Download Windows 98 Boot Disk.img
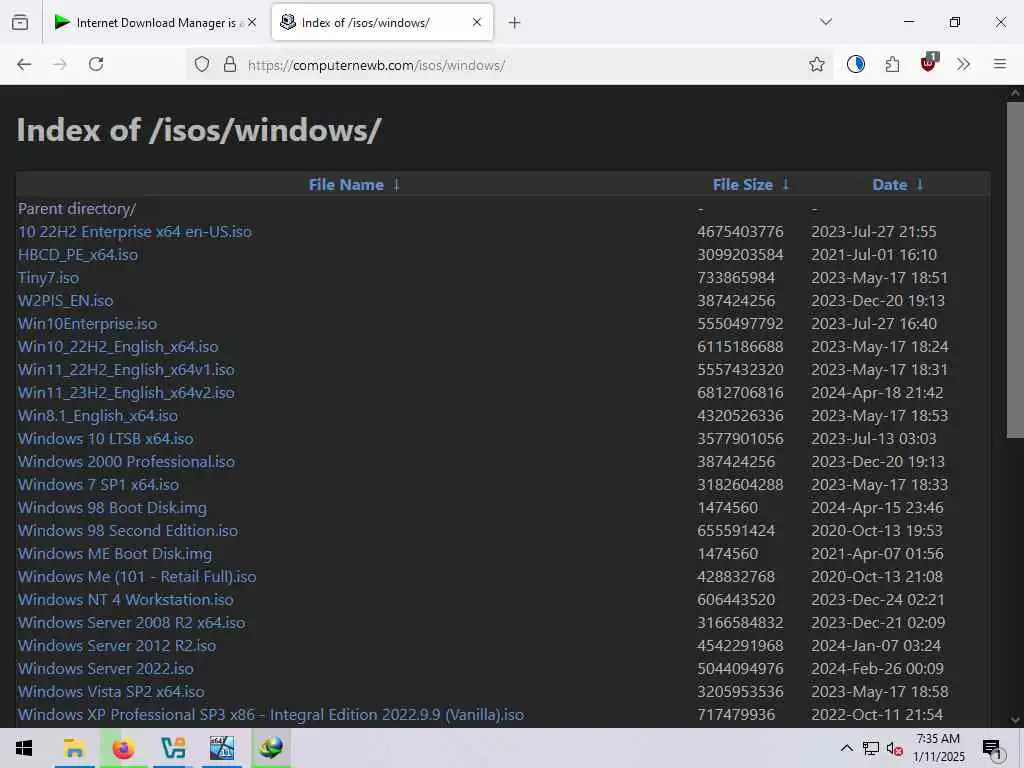The image size is (1024, 768). pyautogui.click(x=112, y=507)
